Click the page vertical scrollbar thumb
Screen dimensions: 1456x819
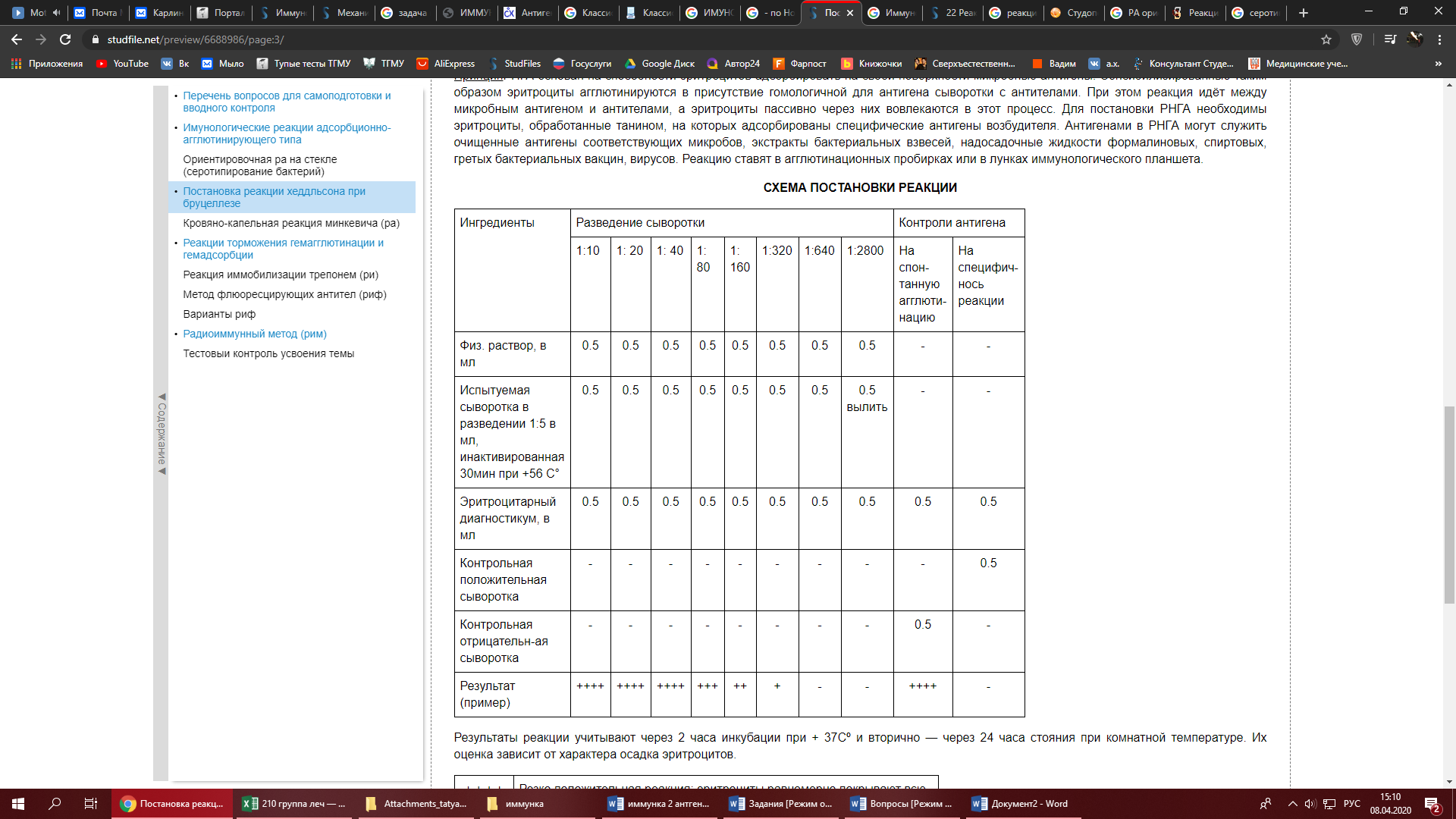pos(1449,504)
